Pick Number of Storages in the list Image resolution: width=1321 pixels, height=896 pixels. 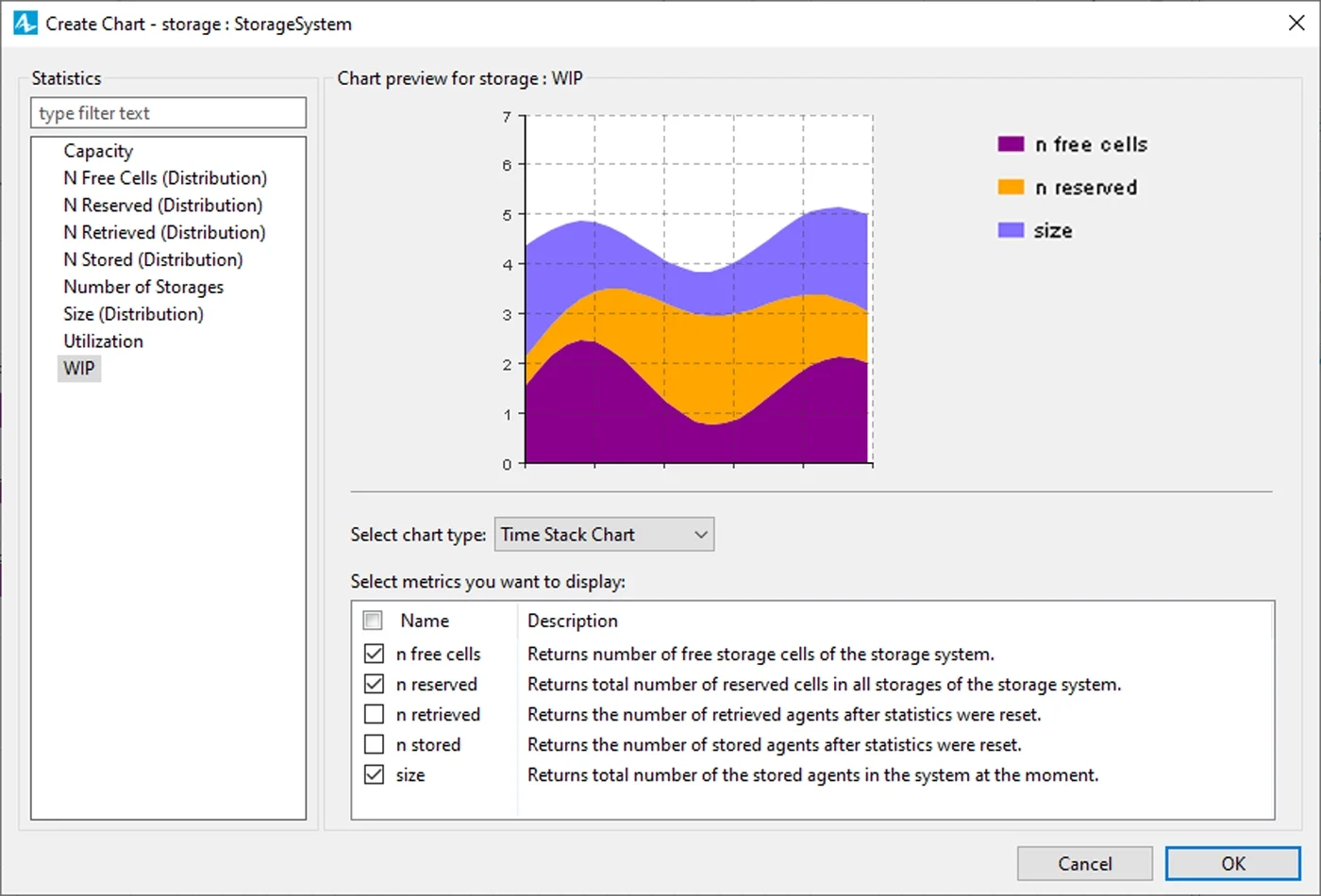143,287
